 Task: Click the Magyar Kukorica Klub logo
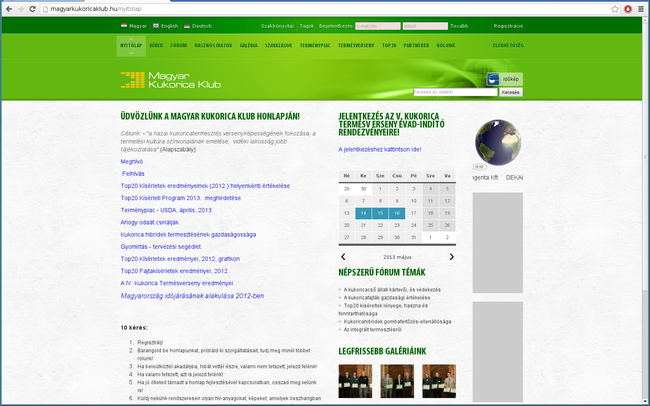click(171, 80)
